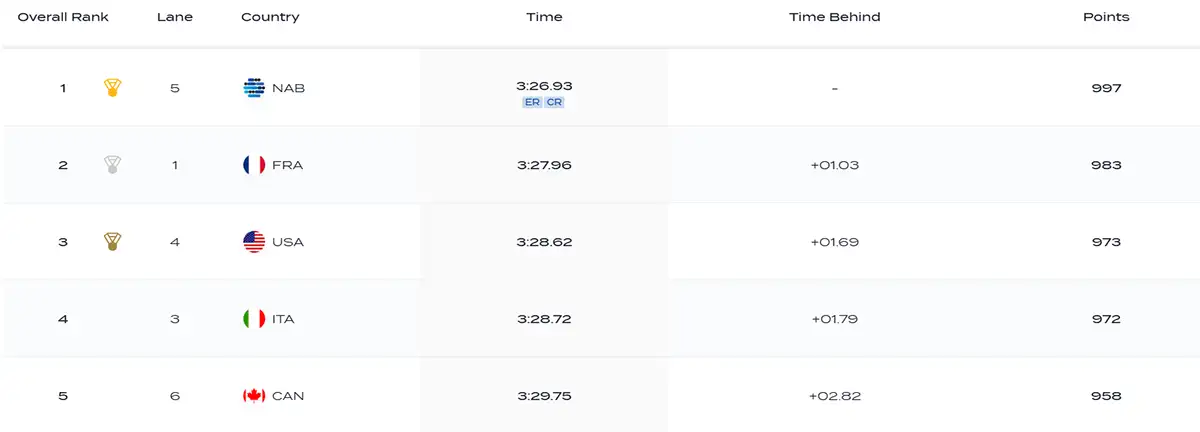Click the bronze medal icon for rank 3

pyautogui.click(x=113, y=242)
